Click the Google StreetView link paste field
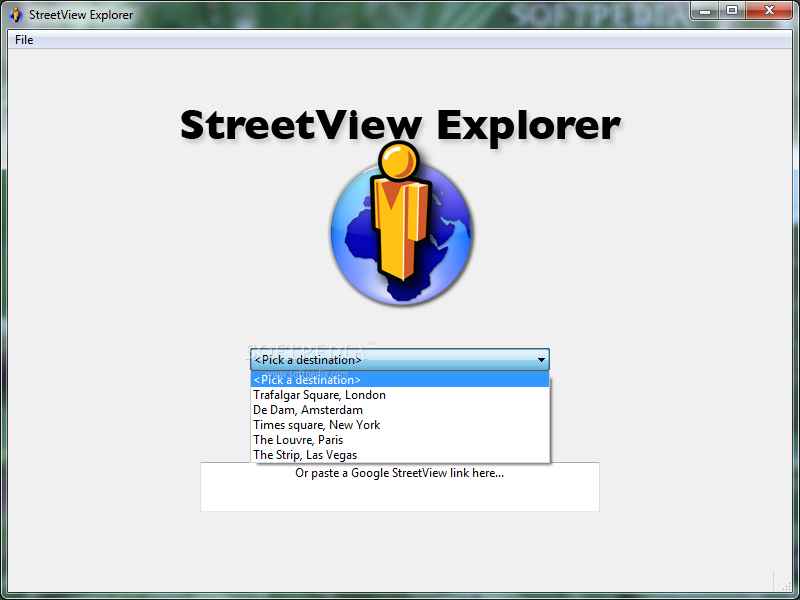The height and width of the screenshot is (600, 800). click(x=400, y=487)
